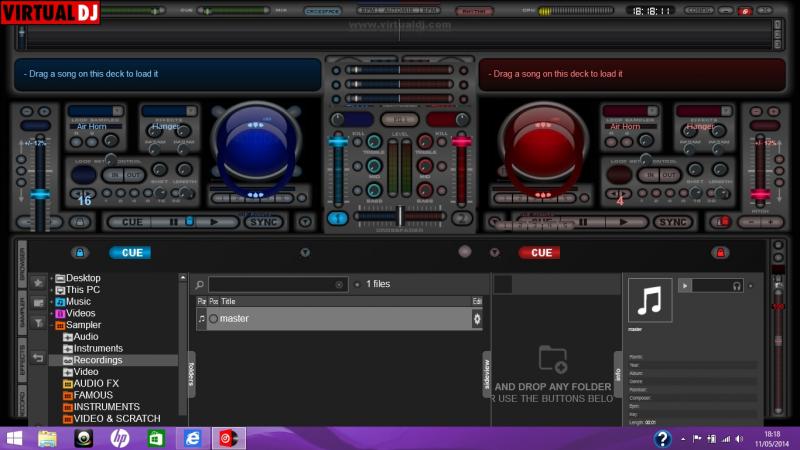Set right deck loop OUT point

(x=668, y=175)
